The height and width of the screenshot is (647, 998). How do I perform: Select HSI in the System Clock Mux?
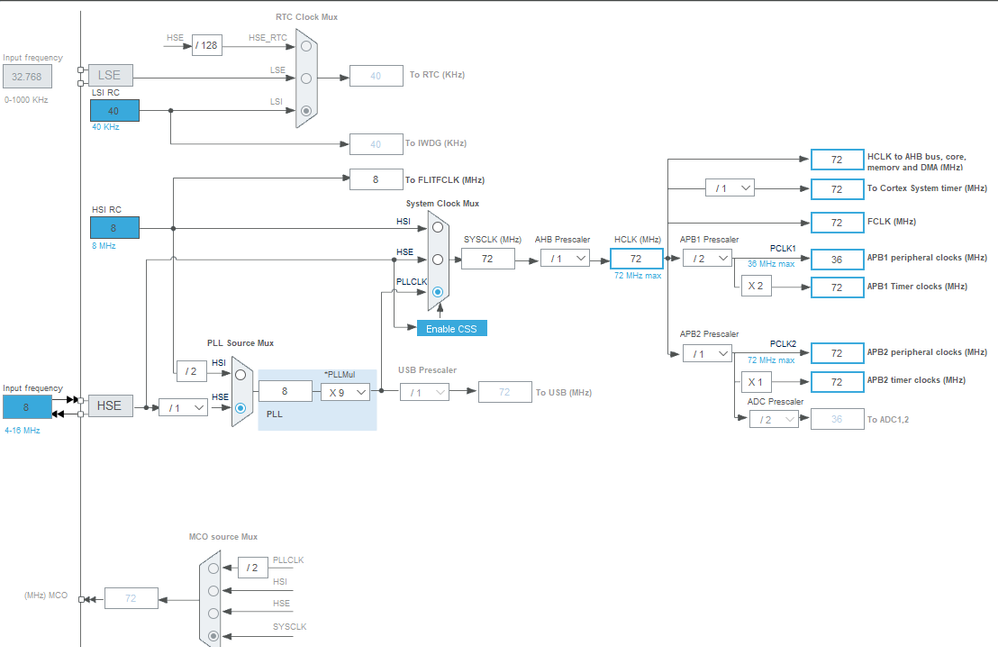437,227
